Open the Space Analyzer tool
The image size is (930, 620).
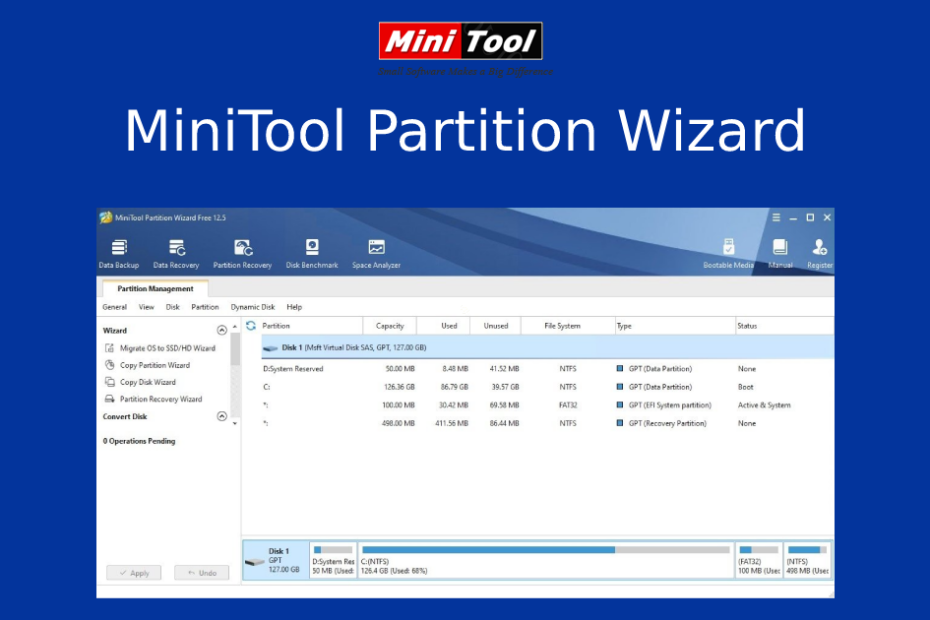point(377,254)
